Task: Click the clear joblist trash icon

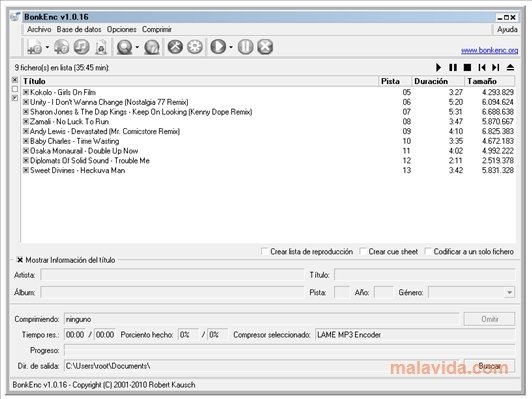Action: [x=101, y=47]
